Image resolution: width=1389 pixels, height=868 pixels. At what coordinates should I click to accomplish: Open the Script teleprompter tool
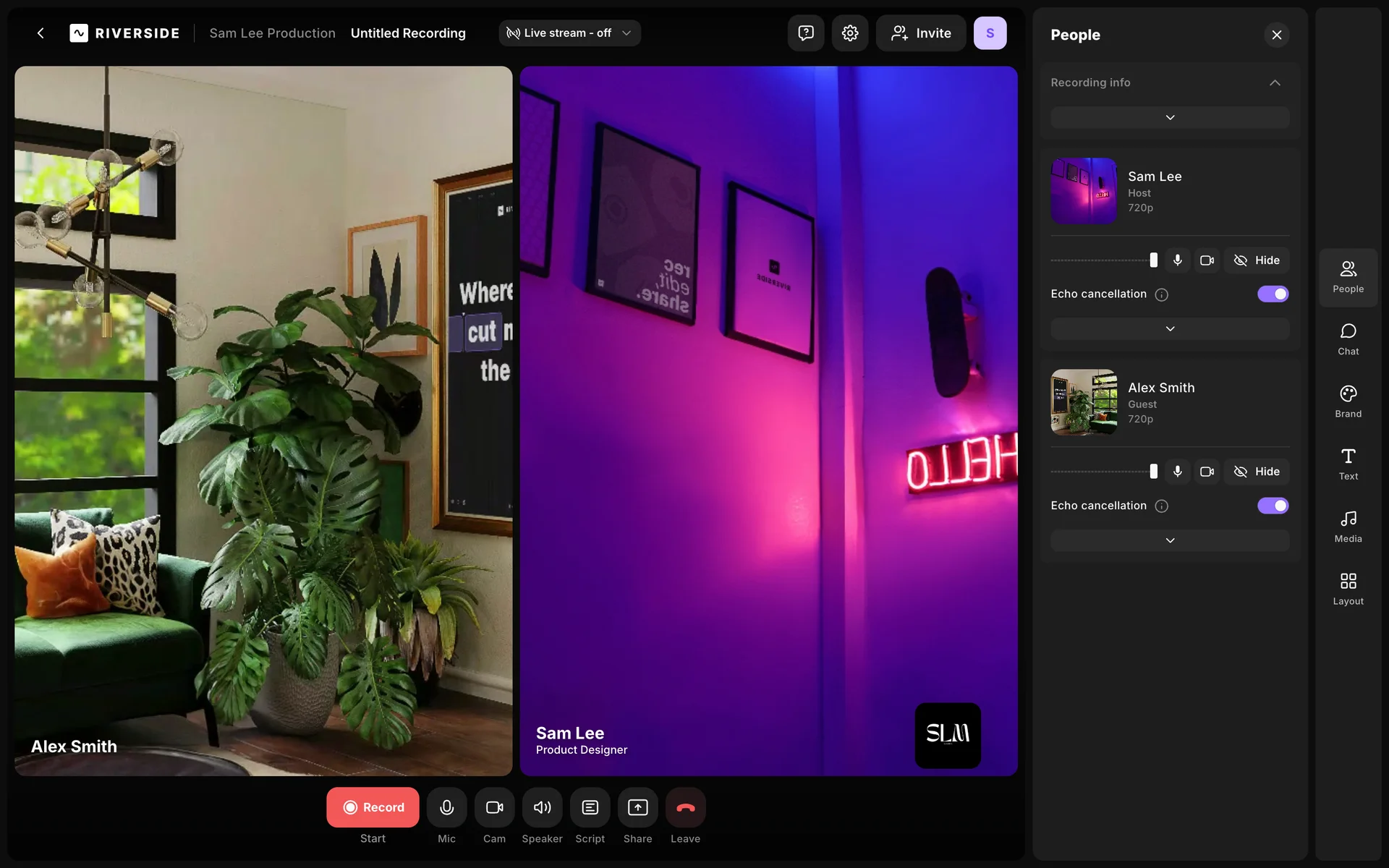pos(590,807)
